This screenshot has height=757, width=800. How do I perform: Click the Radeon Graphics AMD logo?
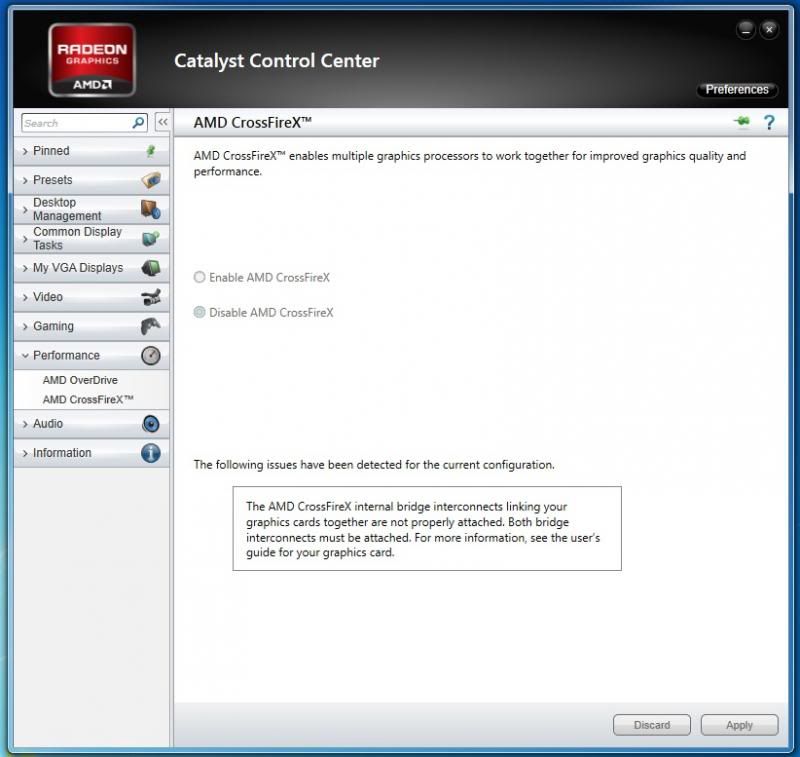coord(92,60)
